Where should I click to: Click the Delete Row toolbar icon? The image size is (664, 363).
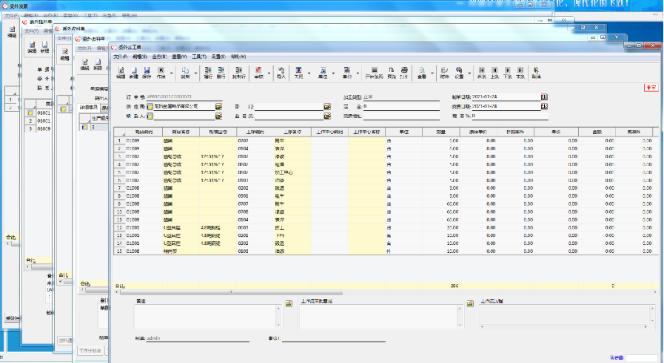coord(221,72)
